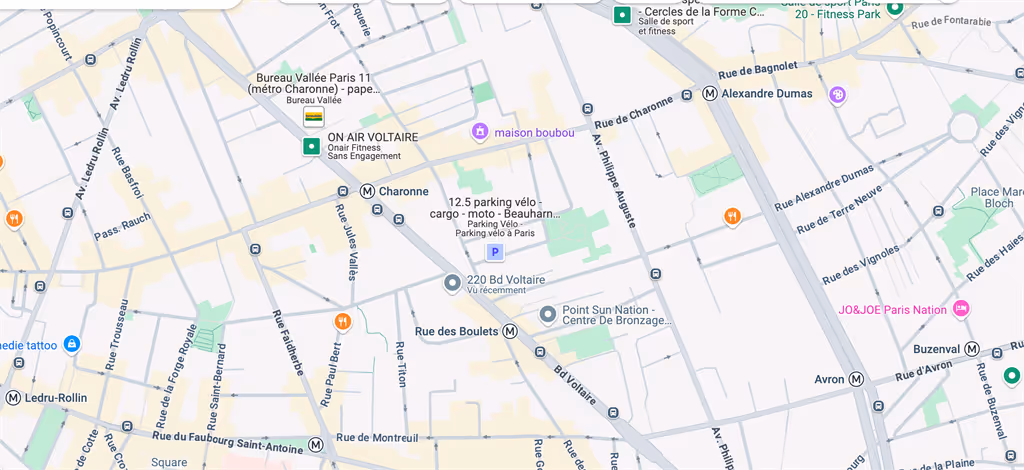This screenshot has height=470, width=1024.
Task: Click the 220 Bd Voltaire recent pin
Action: (x=453, y=284)
